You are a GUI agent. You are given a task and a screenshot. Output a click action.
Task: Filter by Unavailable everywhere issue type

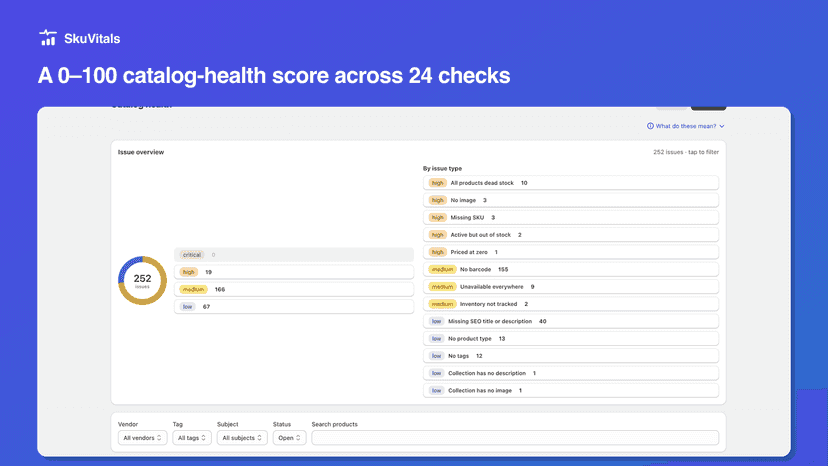click(x=571, y=287)
